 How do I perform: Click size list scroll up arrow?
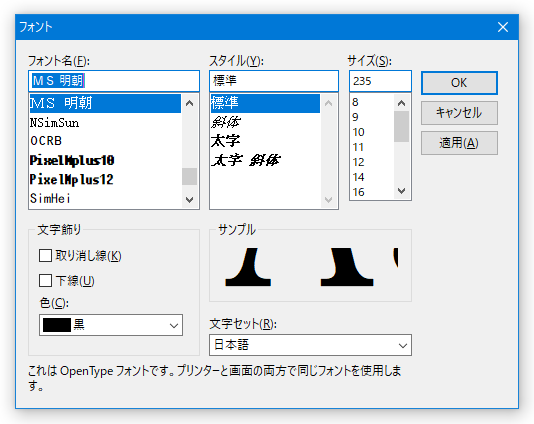click(402, 103)
